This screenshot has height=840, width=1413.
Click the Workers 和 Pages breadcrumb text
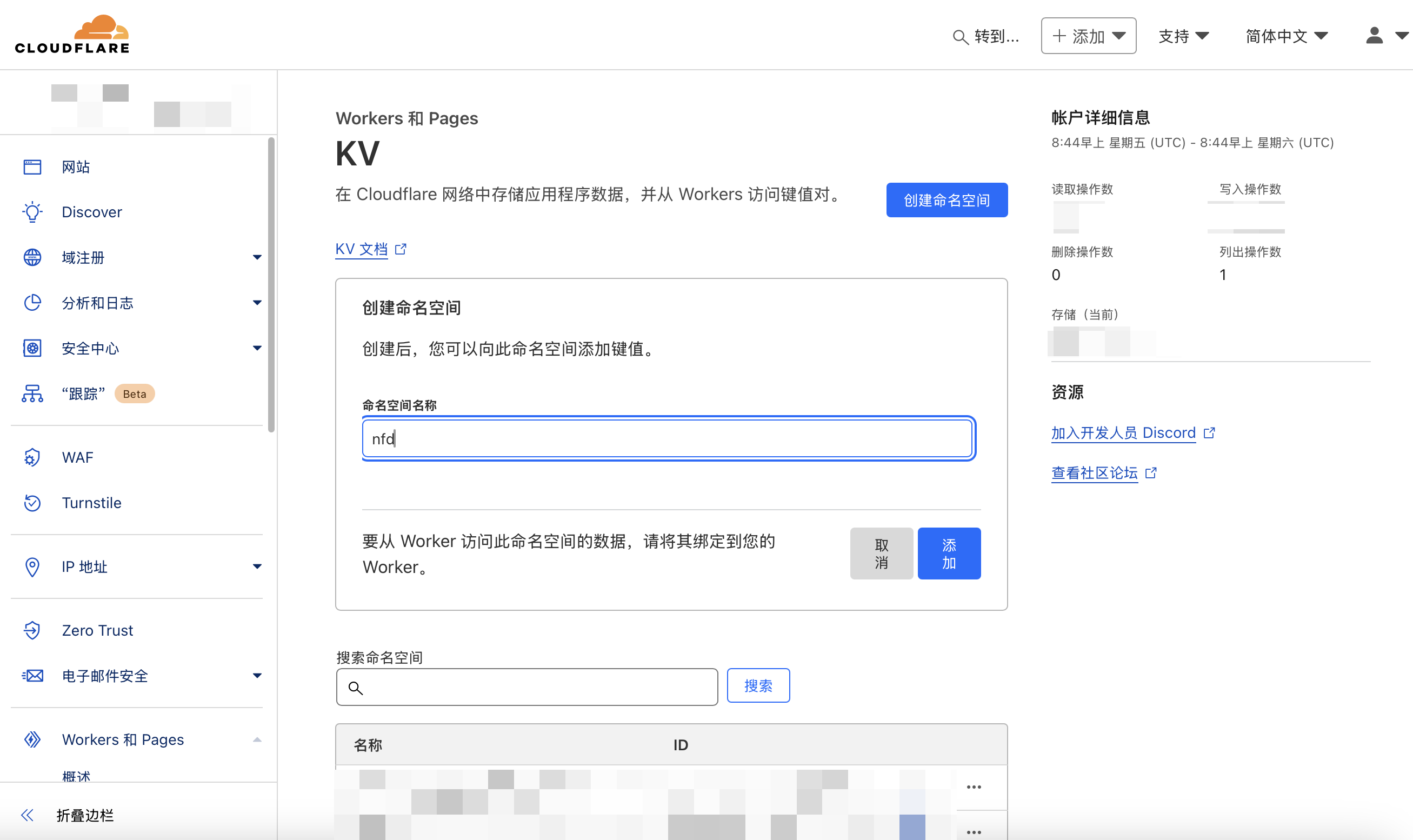406,118
